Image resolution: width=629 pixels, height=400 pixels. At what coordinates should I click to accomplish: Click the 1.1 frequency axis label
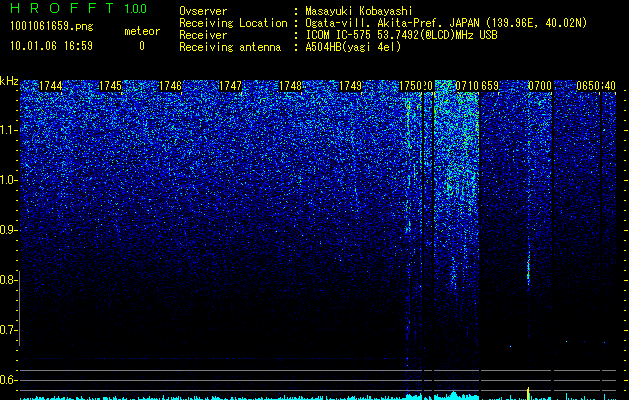(x=8, y=130)
